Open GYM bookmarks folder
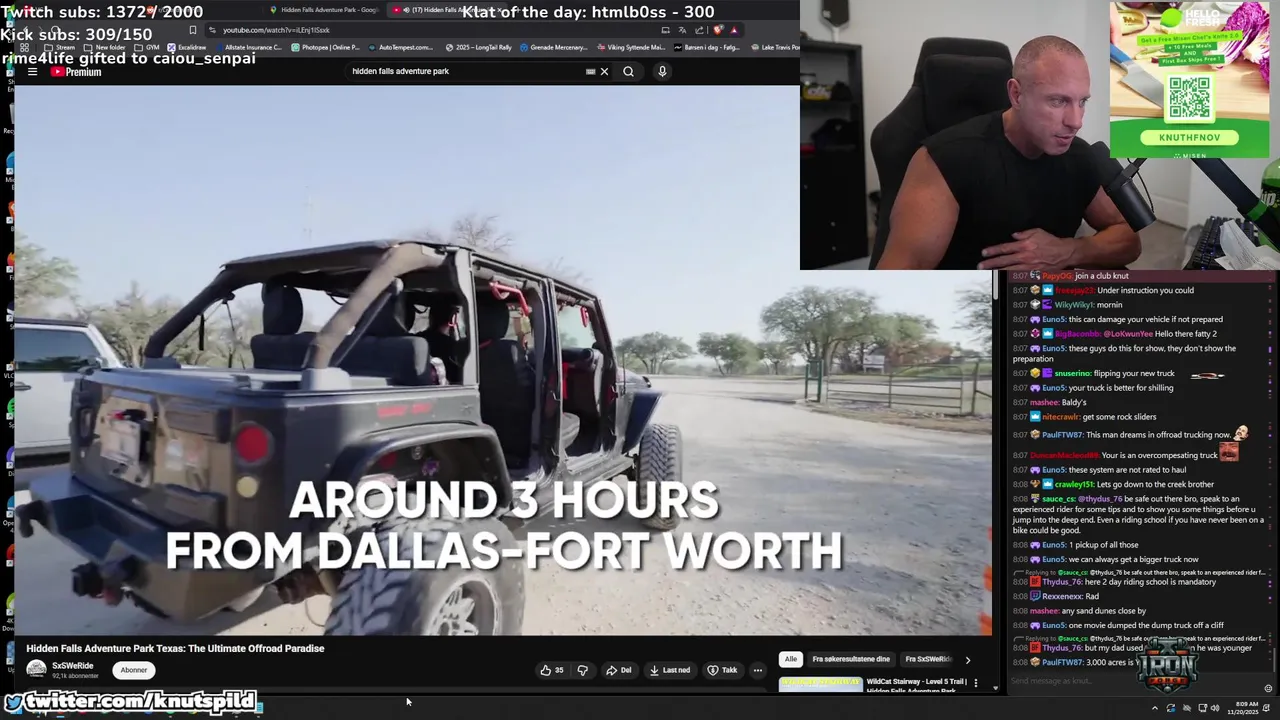This screenshot has height=720, width=1280. point(147,47)
